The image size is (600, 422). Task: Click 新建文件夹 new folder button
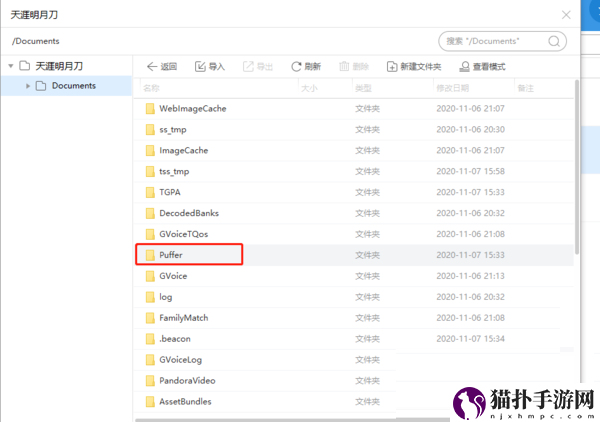click(x=414, y=67)
